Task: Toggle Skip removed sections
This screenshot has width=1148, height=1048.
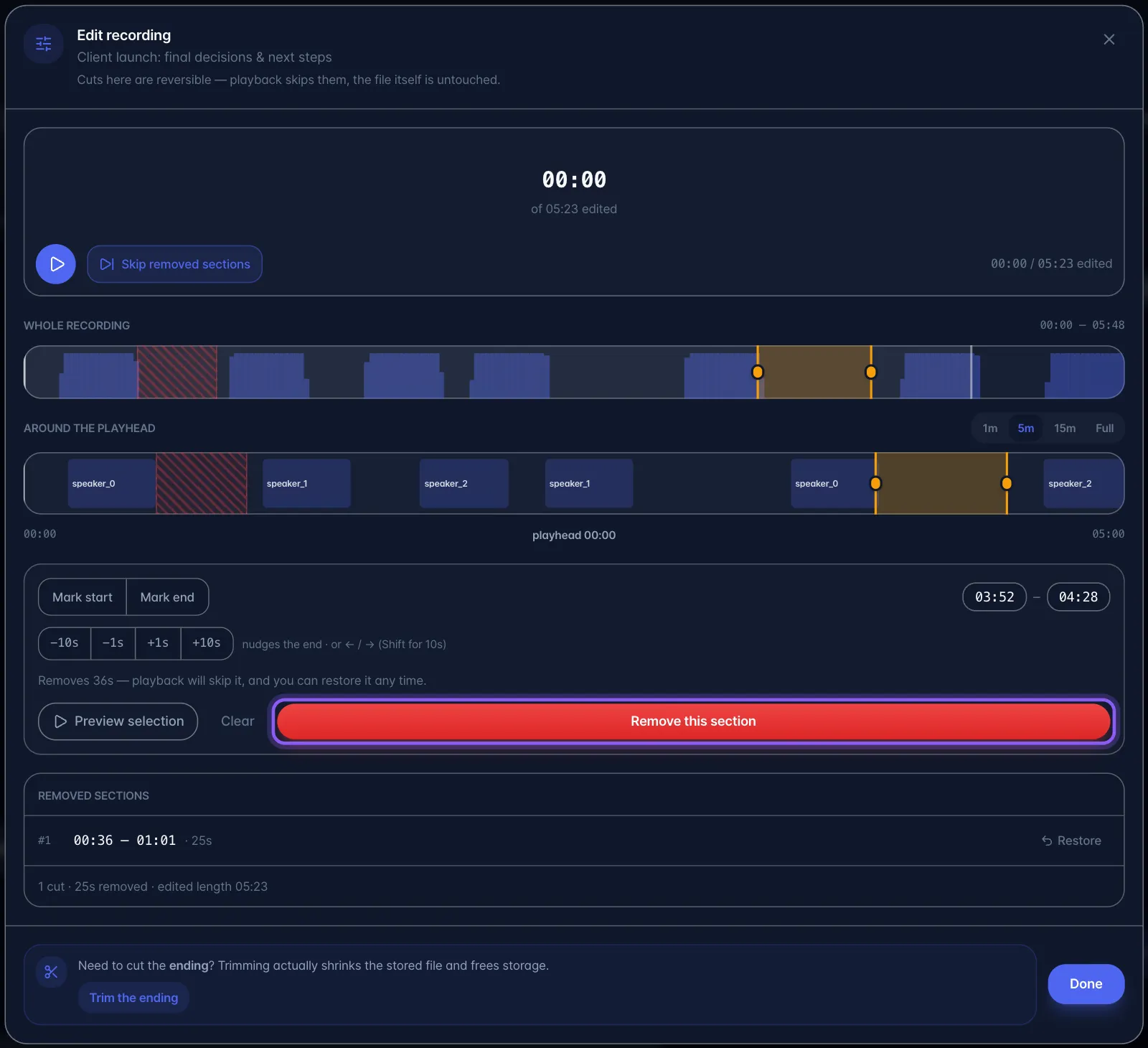Action: tap(174, 264)
